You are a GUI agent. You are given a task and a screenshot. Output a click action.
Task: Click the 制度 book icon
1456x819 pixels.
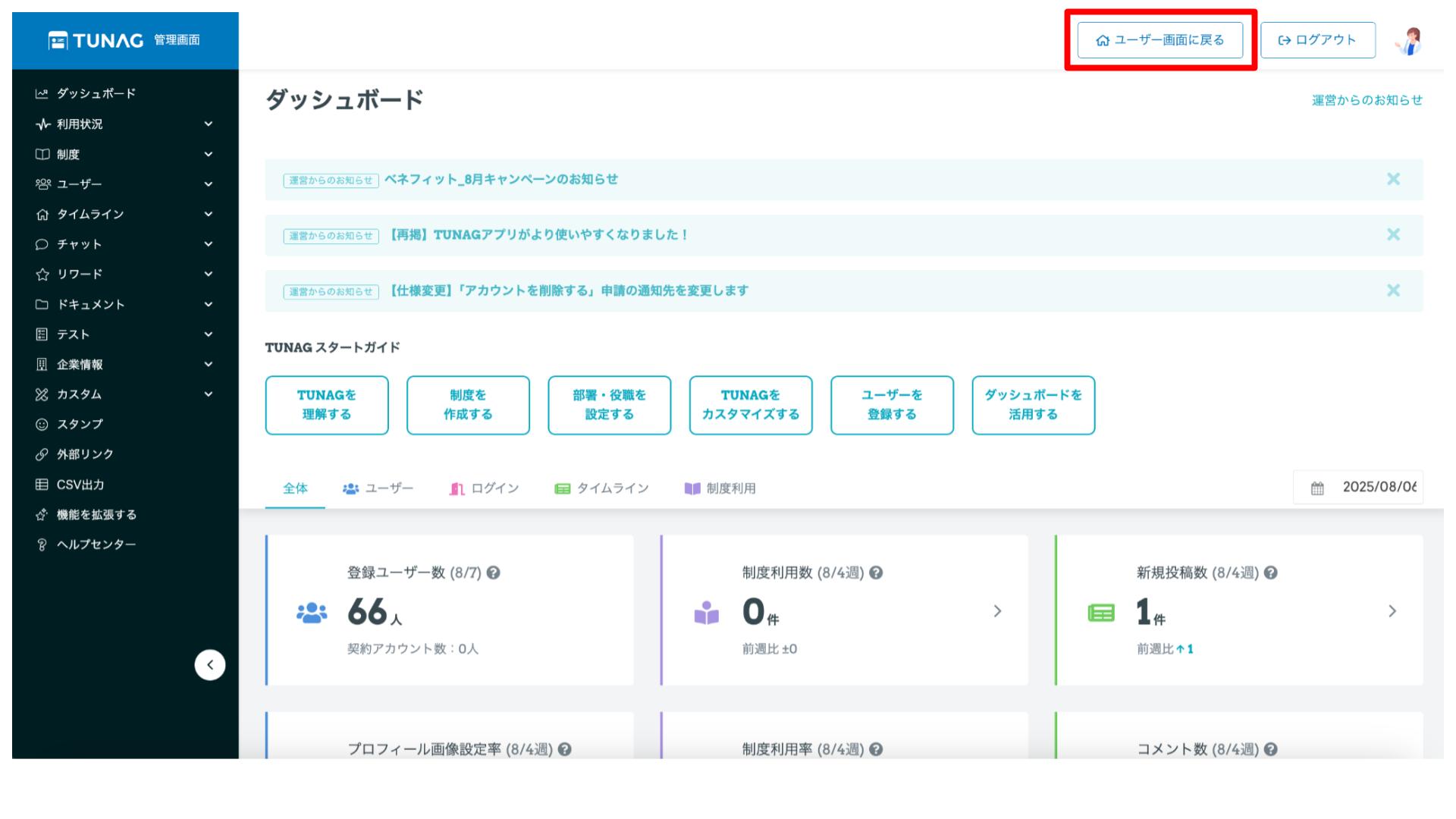[x=42, y=154]
